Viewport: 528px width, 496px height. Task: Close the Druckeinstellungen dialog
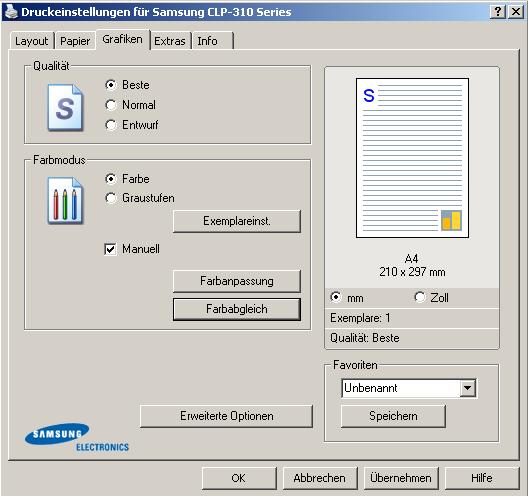click(x=516, y=12)
